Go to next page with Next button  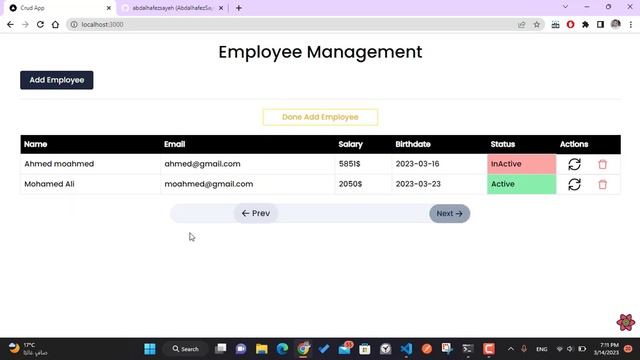449,213
